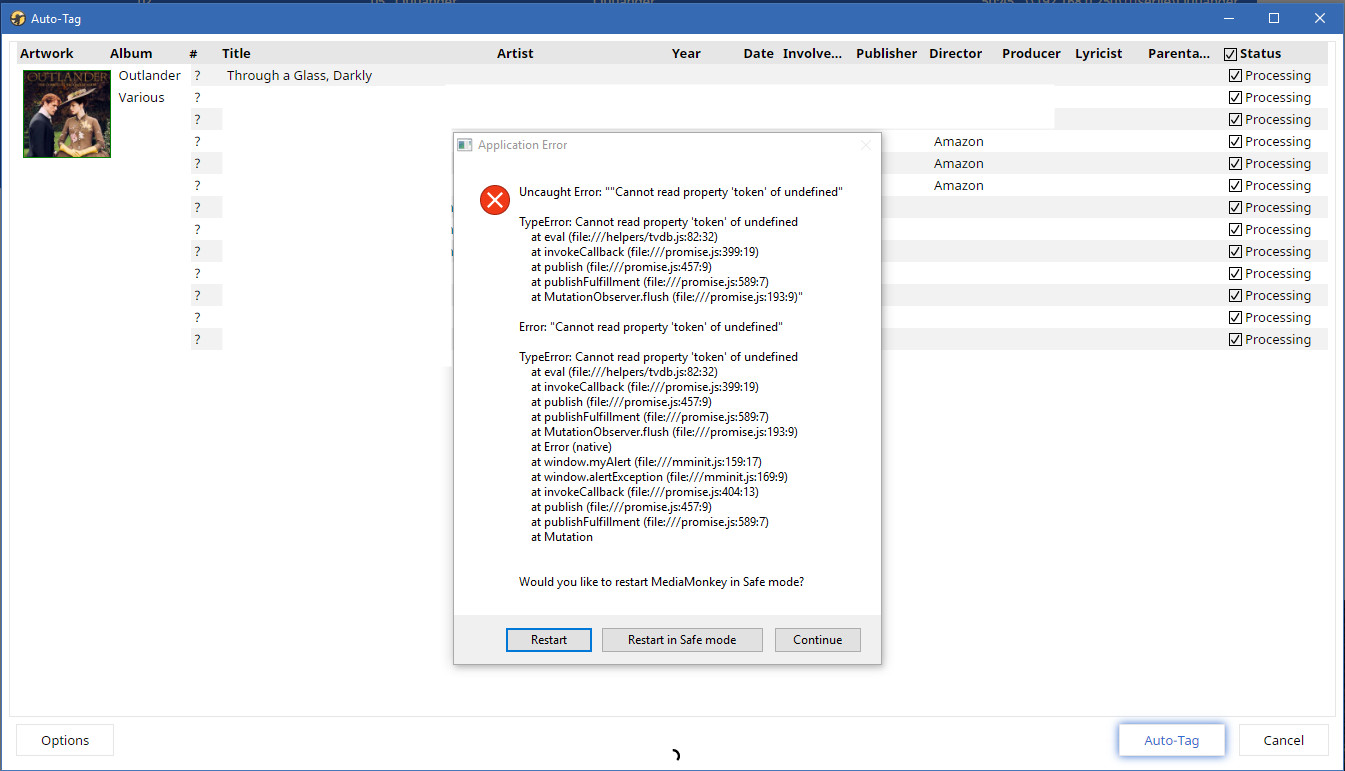
Task: Maximize the Auto-Tag window
Action: click(1273, 18)
